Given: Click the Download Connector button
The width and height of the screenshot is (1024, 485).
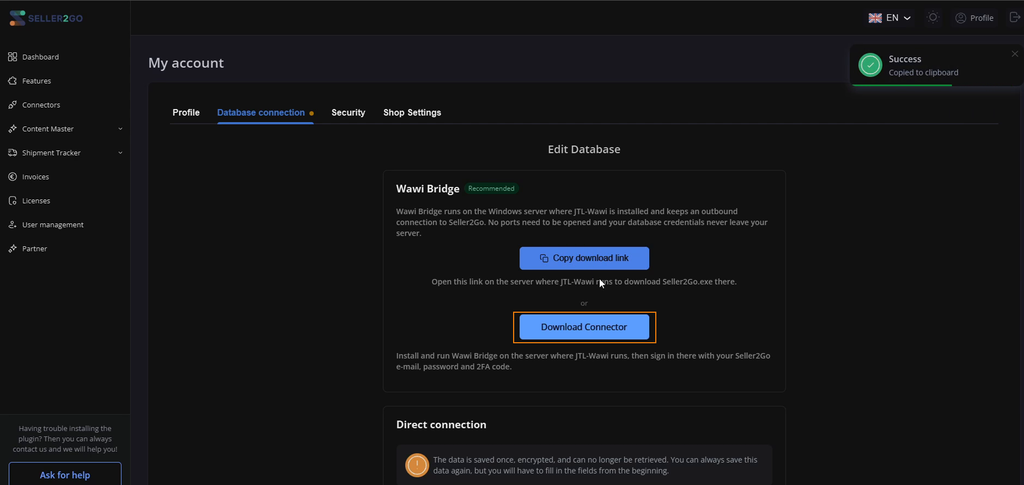Looking at the screenshot, I should 584,327.
